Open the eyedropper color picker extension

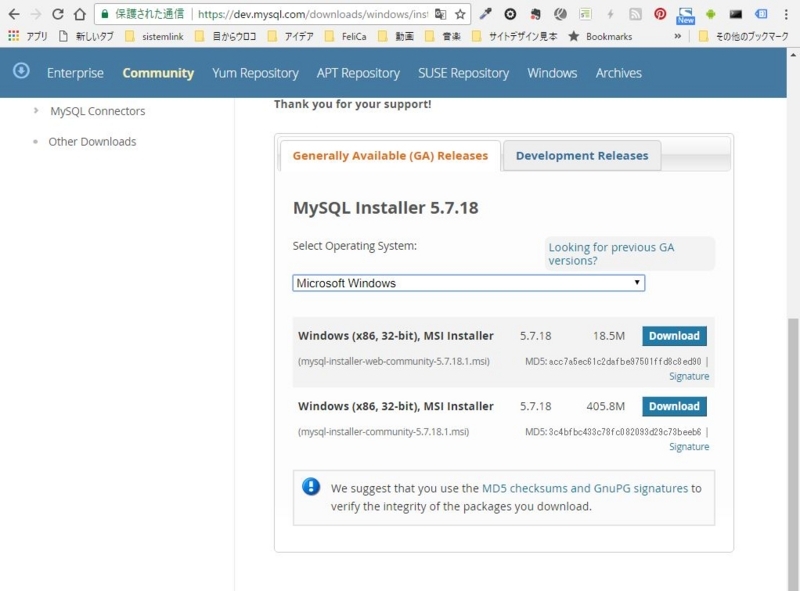pyautogui.click(x=485, y=14)
